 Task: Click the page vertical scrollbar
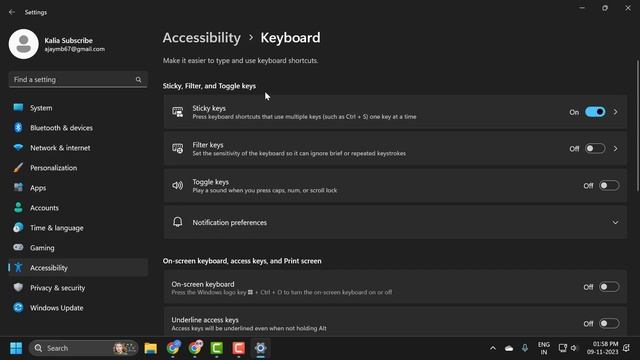click(x=637, y=126)
